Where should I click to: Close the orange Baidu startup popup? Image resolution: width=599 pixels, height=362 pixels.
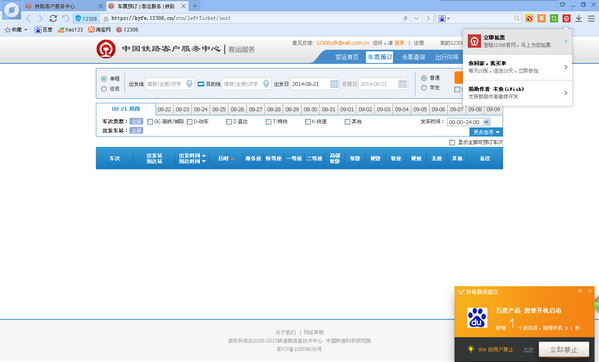pyautogui.click(x=589, y=291)
